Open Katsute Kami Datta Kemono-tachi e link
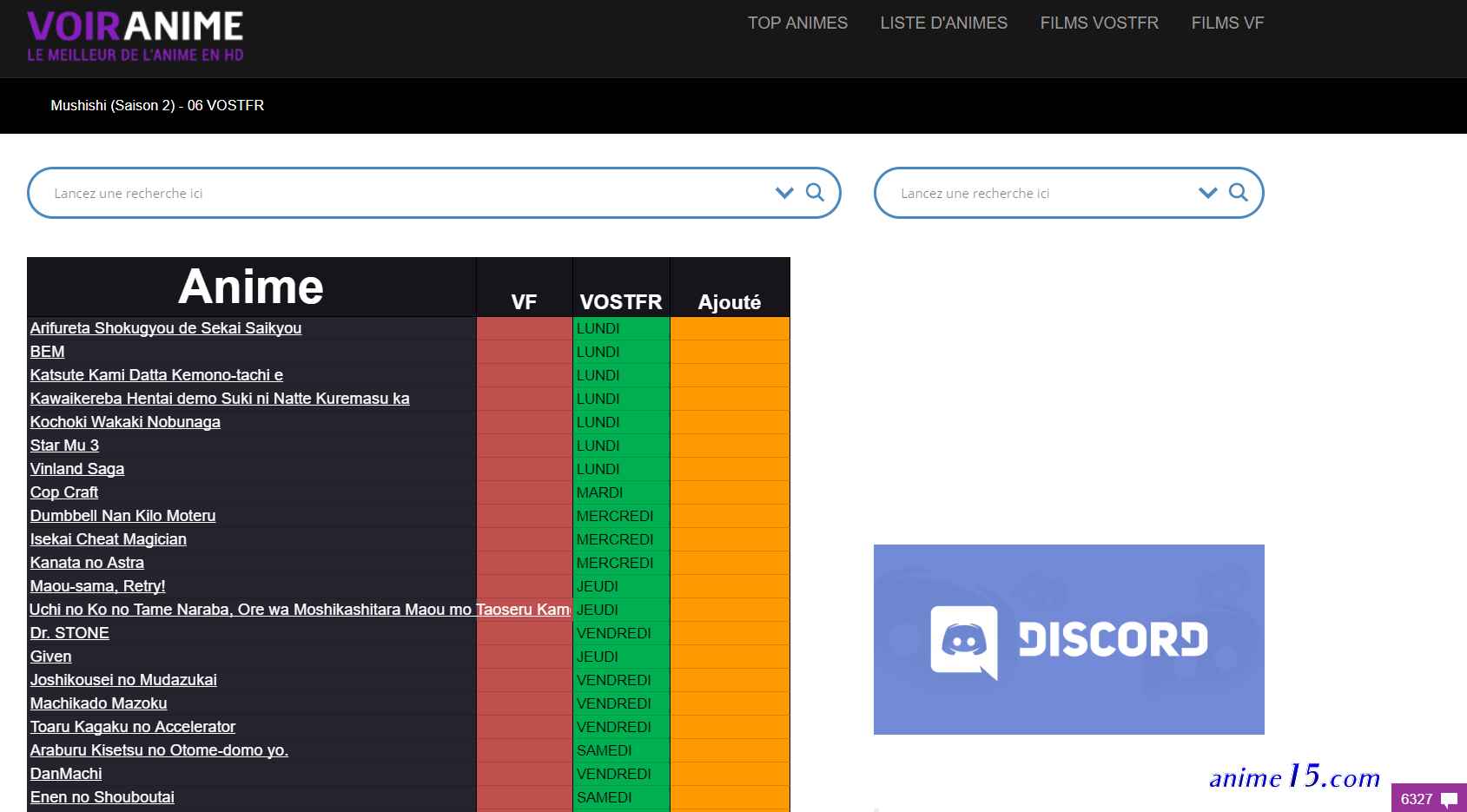This screenshot has width=1467, height=812. (156, 375)
